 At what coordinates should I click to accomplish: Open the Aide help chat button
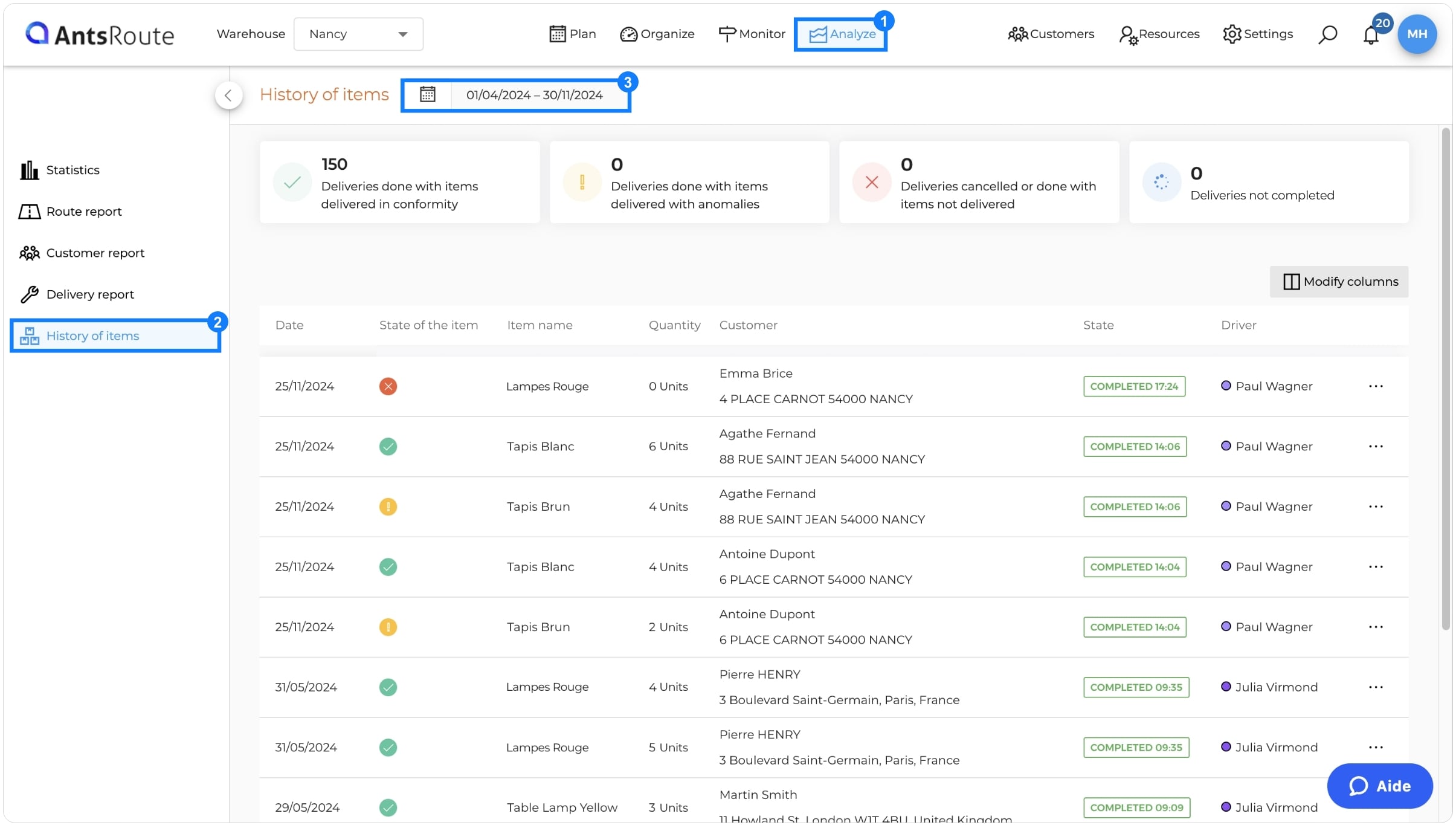click(1380, 786)
